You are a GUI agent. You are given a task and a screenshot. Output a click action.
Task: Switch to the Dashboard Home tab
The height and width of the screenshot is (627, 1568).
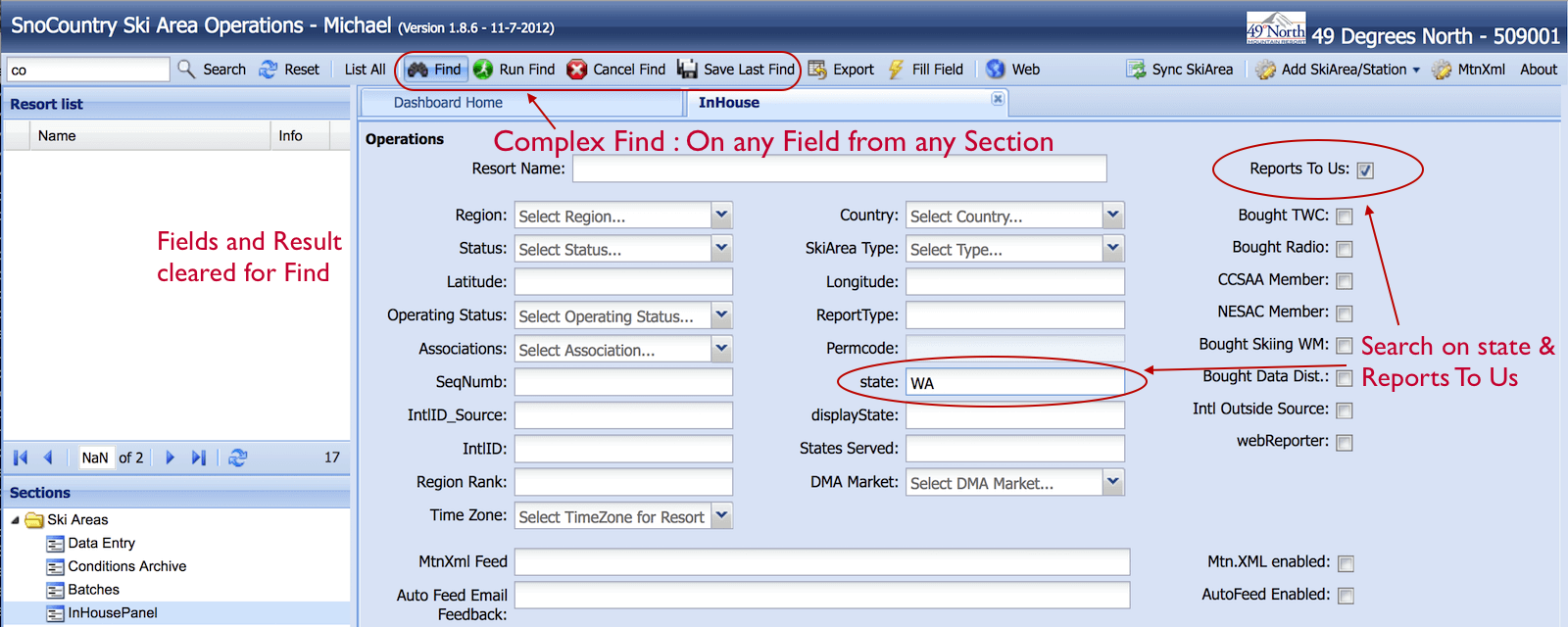(448, 103)
